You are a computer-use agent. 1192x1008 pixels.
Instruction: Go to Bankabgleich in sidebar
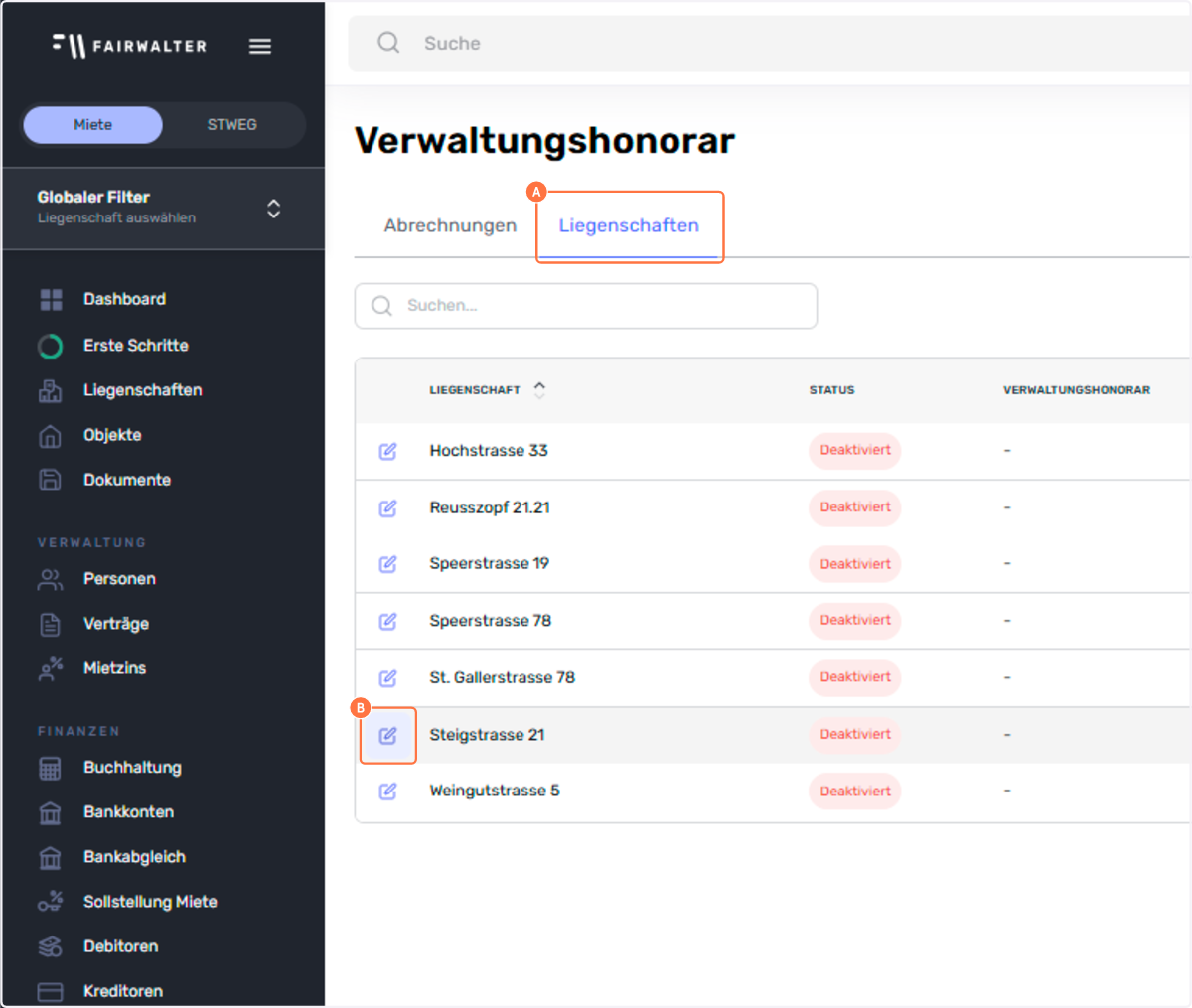134,857
